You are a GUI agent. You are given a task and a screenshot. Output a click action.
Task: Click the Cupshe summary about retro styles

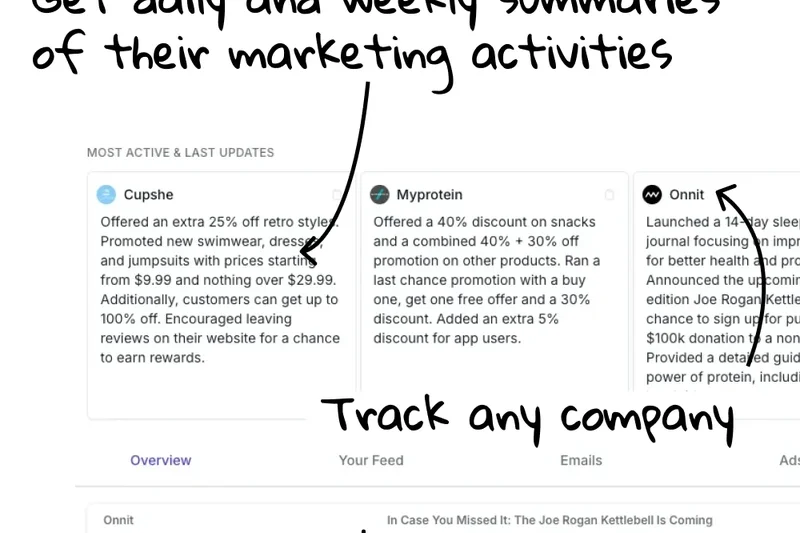coord(219,290)
